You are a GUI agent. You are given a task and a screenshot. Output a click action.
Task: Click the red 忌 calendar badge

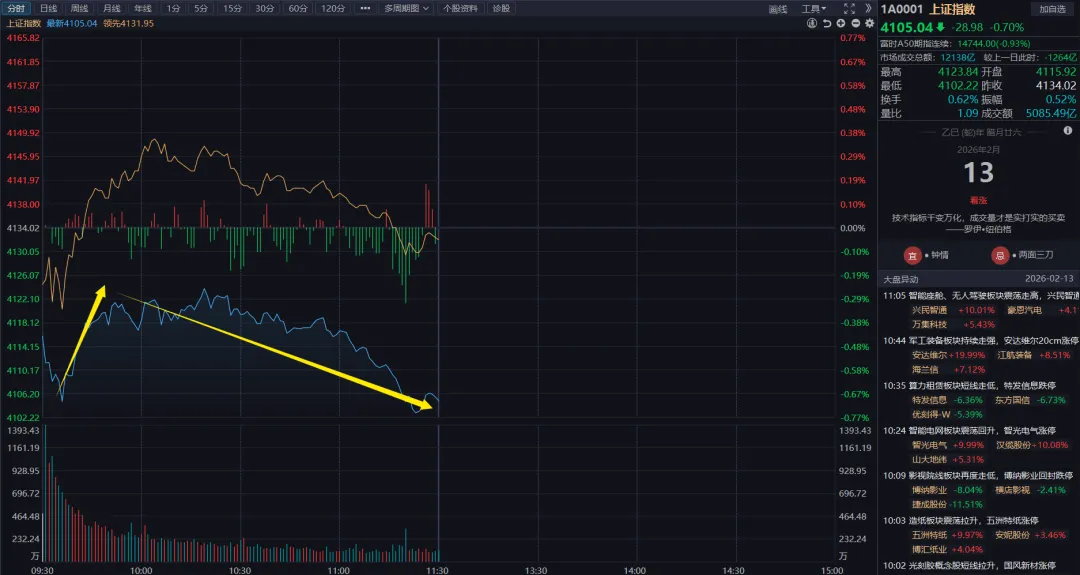[999, 255]
